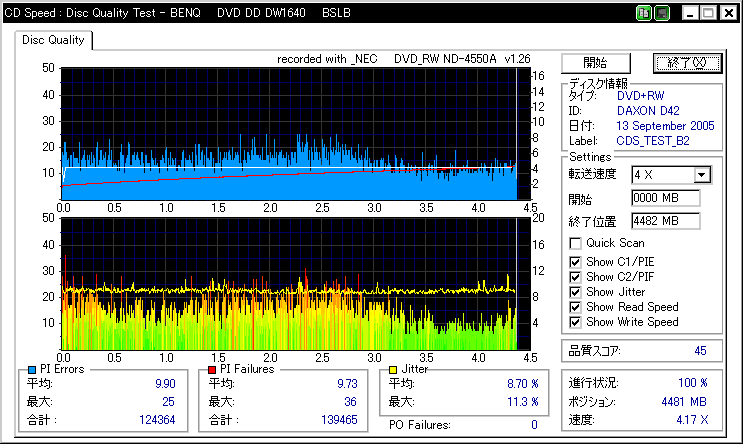Close the CD Speed window
This screenshot has width=743, height=444.
tap(728, 13)
